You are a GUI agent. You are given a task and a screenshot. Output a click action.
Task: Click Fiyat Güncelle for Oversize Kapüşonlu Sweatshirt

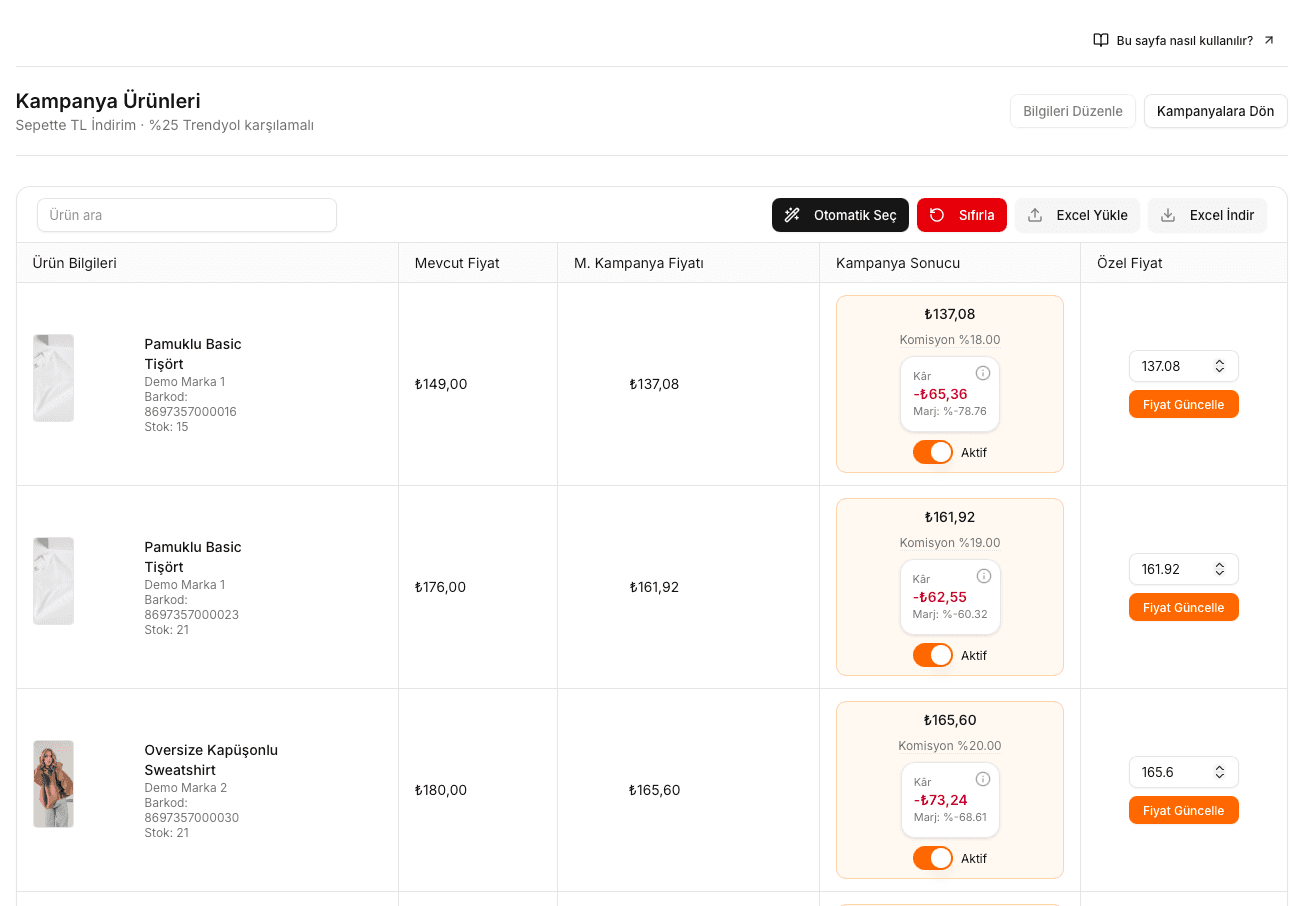(1184, 810)
